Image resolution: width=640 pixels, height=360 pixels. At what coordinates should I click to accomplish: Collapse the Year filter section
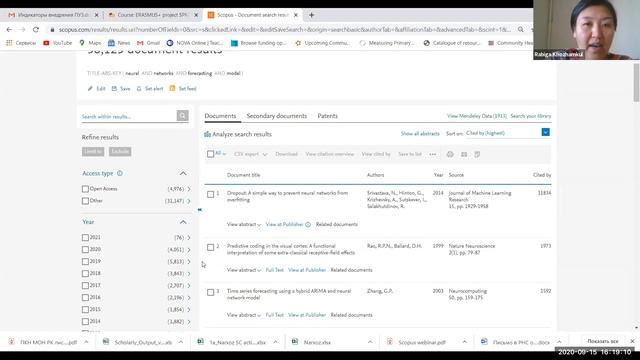click(x=183, y=222)
